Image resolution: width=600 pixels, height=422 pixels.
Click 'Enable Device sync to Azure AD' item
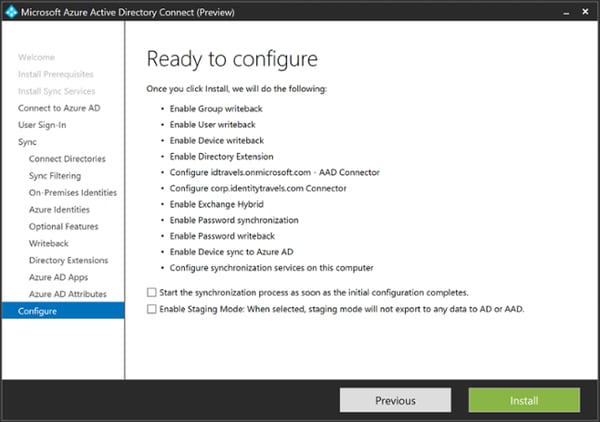(232, 252)
